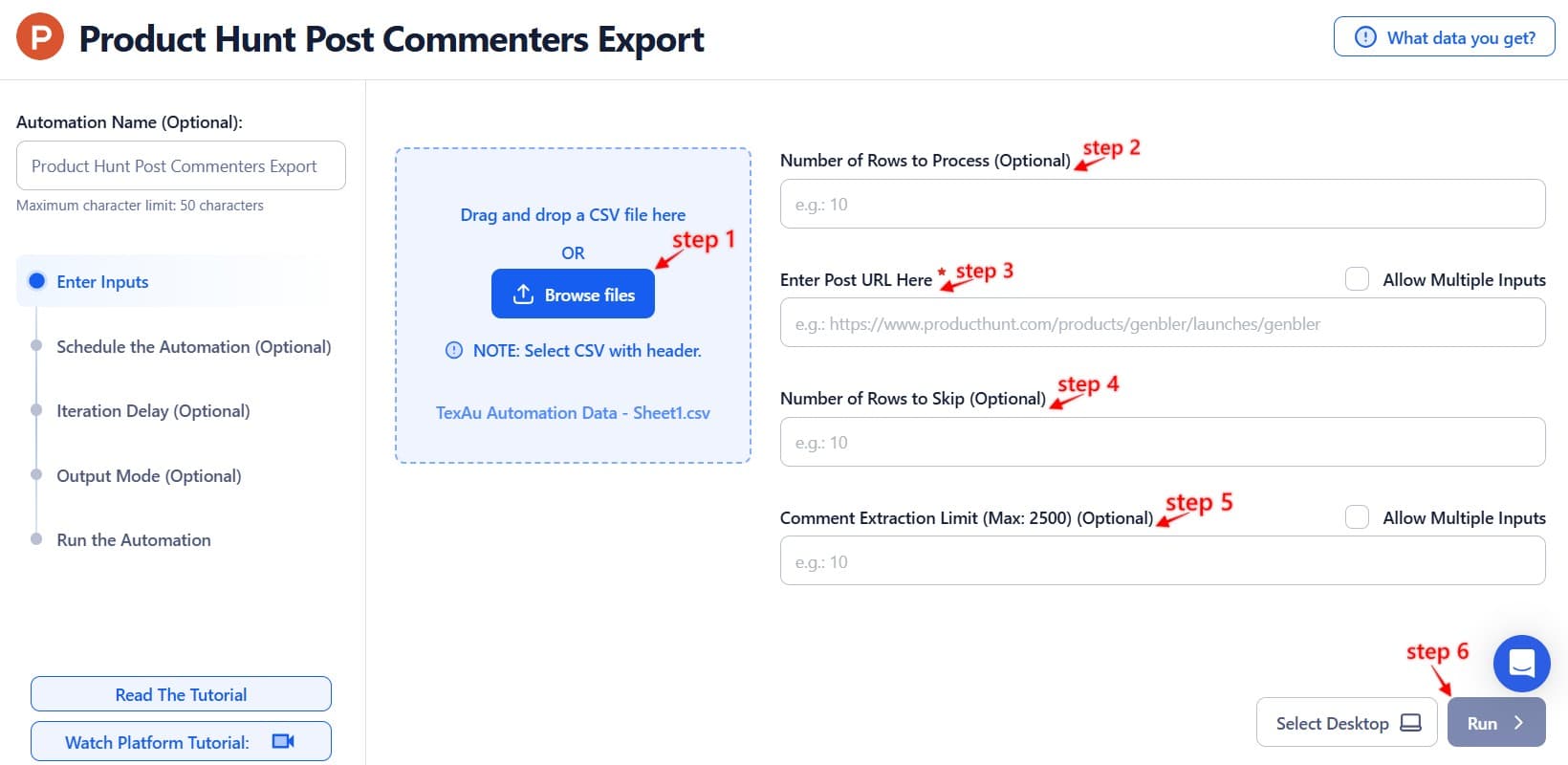Click the laptop icon in Select Desktop
Viewport: 1568px width, 765px height.
point(1410,723)
